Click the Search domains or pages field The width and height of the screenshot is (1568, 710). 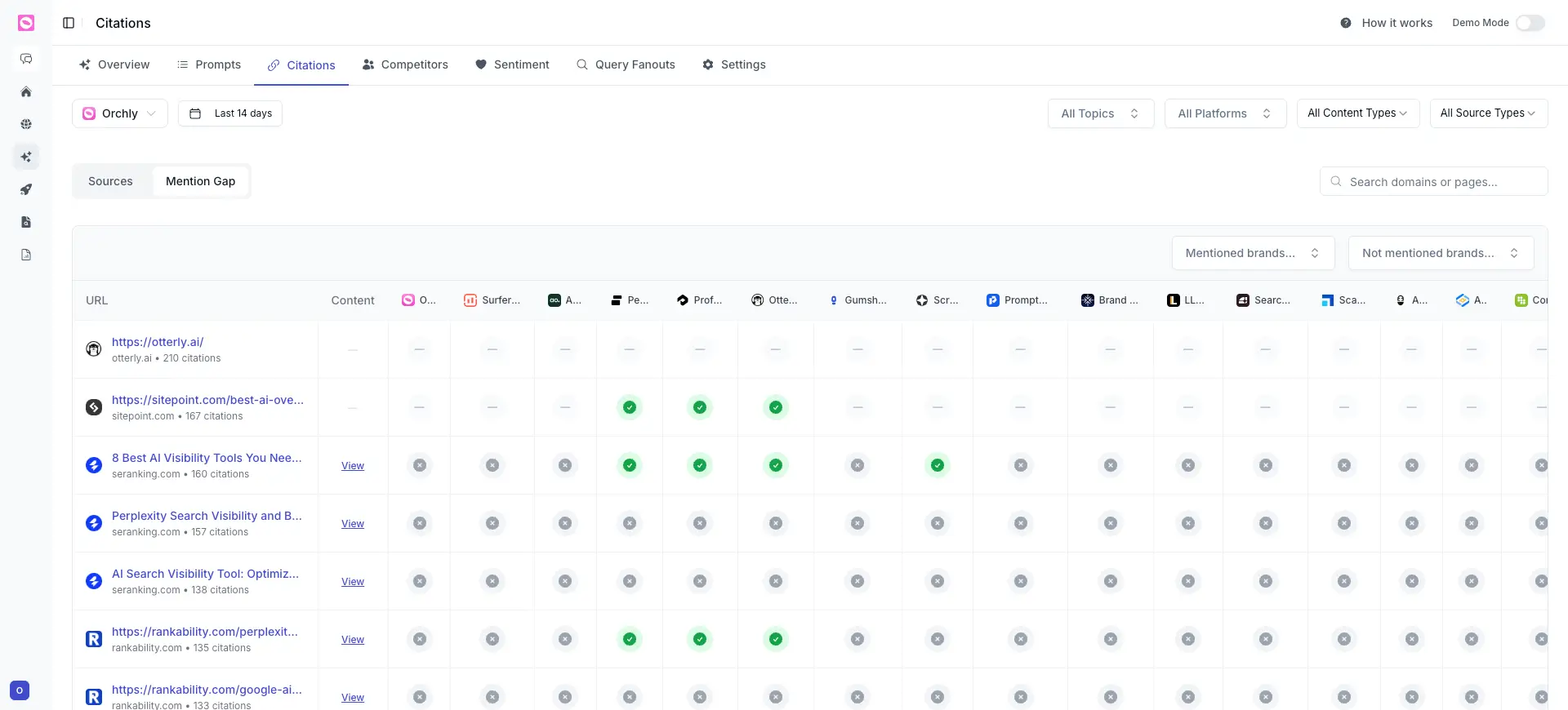pyautogui.click(x=1434, y=181)
